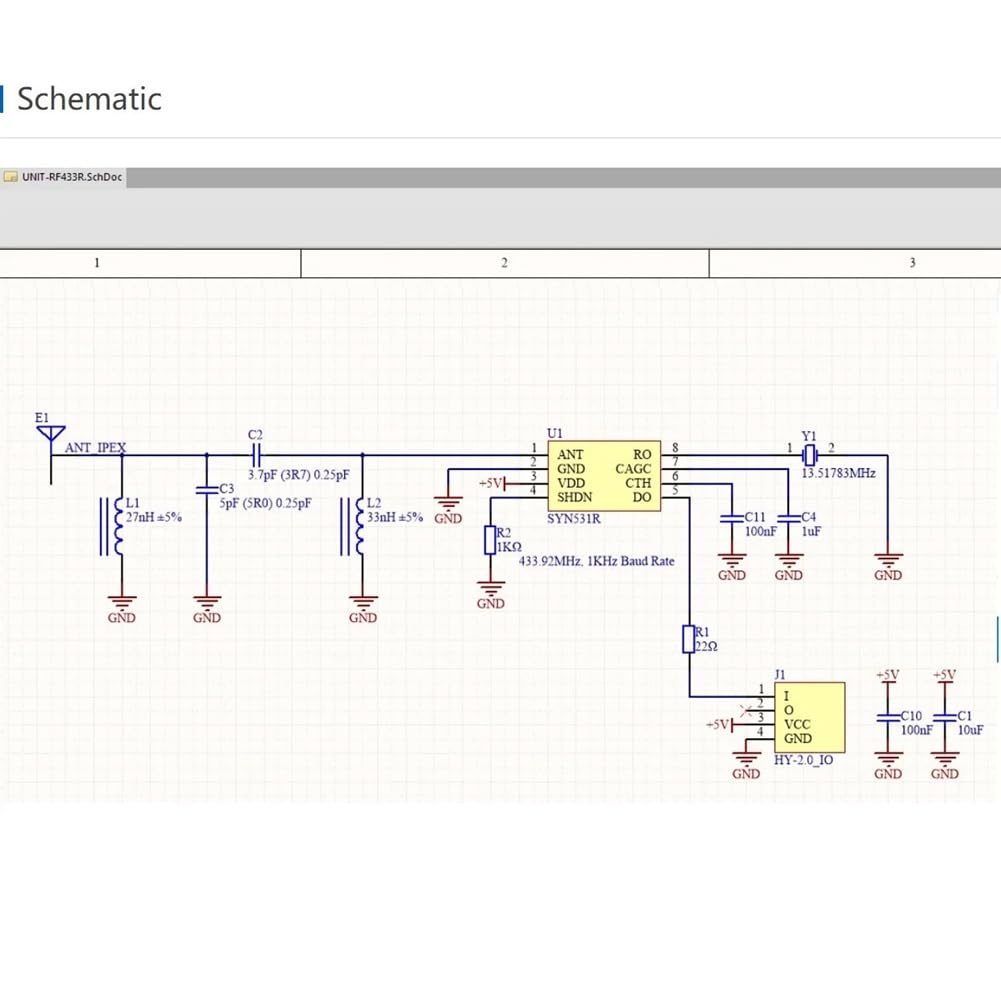
Task: Click the no-connect X marker on J1 pin 2
Action: tap(745, 710)
